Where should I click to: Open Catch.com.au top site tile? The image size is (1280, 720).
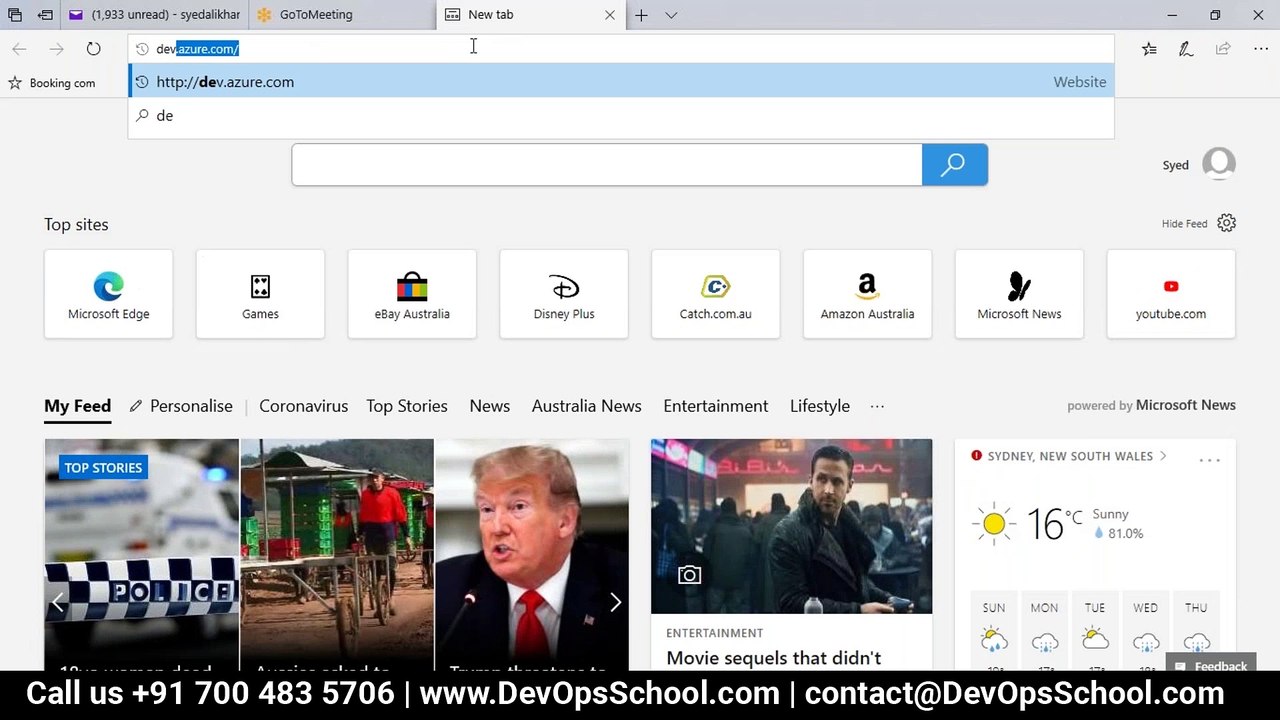pos(715,294)
